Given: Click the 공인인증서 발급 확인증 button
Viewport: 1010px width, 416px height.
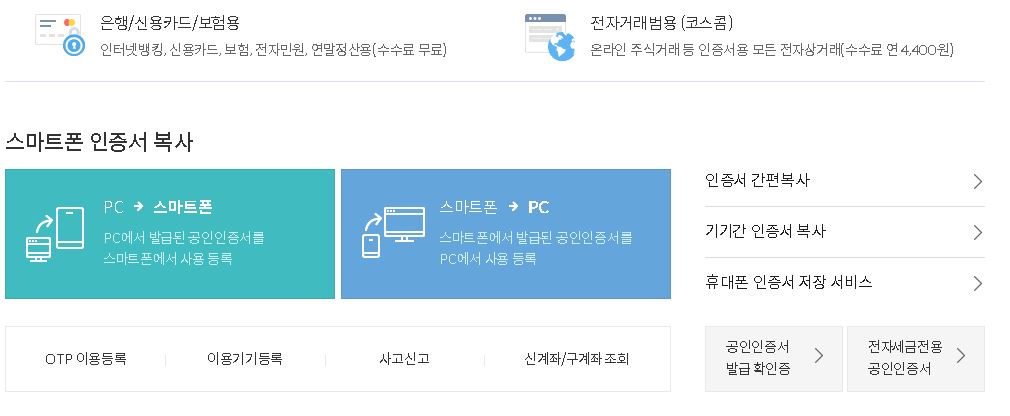Looking at the screenshot, I should tap(774, 359).
